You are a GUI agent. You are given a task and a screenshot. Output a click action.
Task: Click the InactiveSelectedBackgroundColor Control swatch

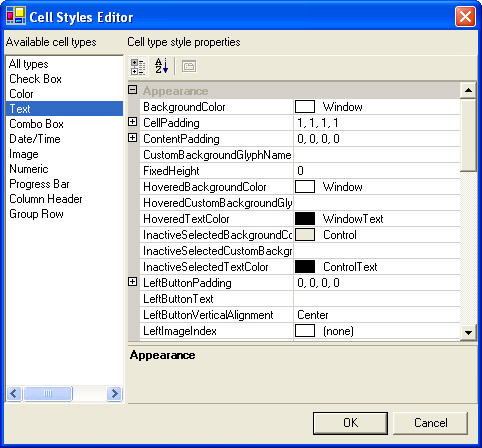coord(305,235)
